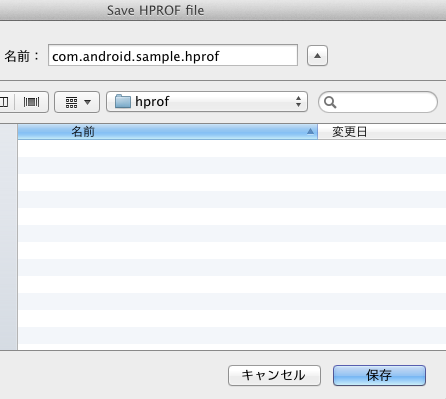The image size is (446, 399).
Task: Toggle sort direction arrow in 名前 header
Action: point(310,131)
